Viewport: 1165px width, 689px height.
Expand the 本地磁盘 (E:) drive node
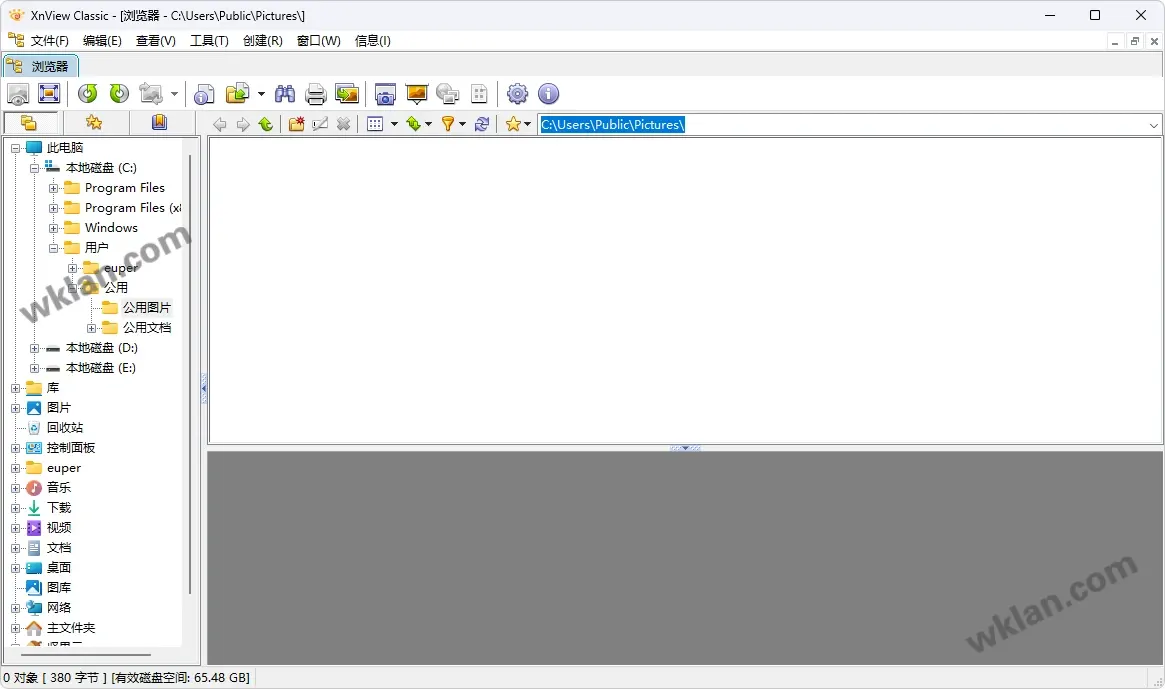click(34, 368)
